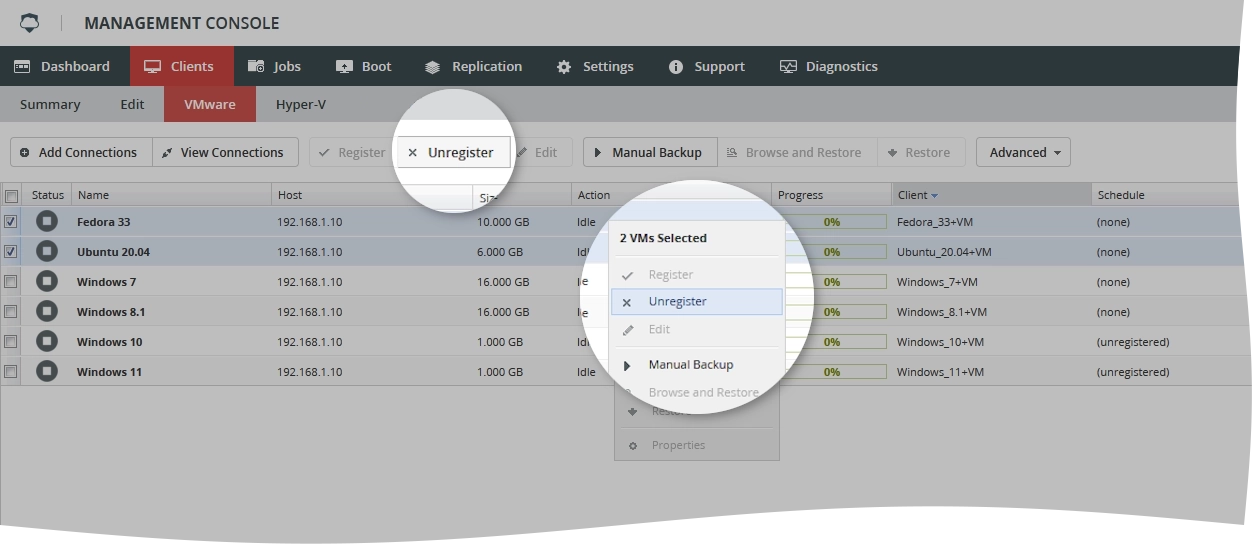Sort by the Status column header

[x=47, y=195]
